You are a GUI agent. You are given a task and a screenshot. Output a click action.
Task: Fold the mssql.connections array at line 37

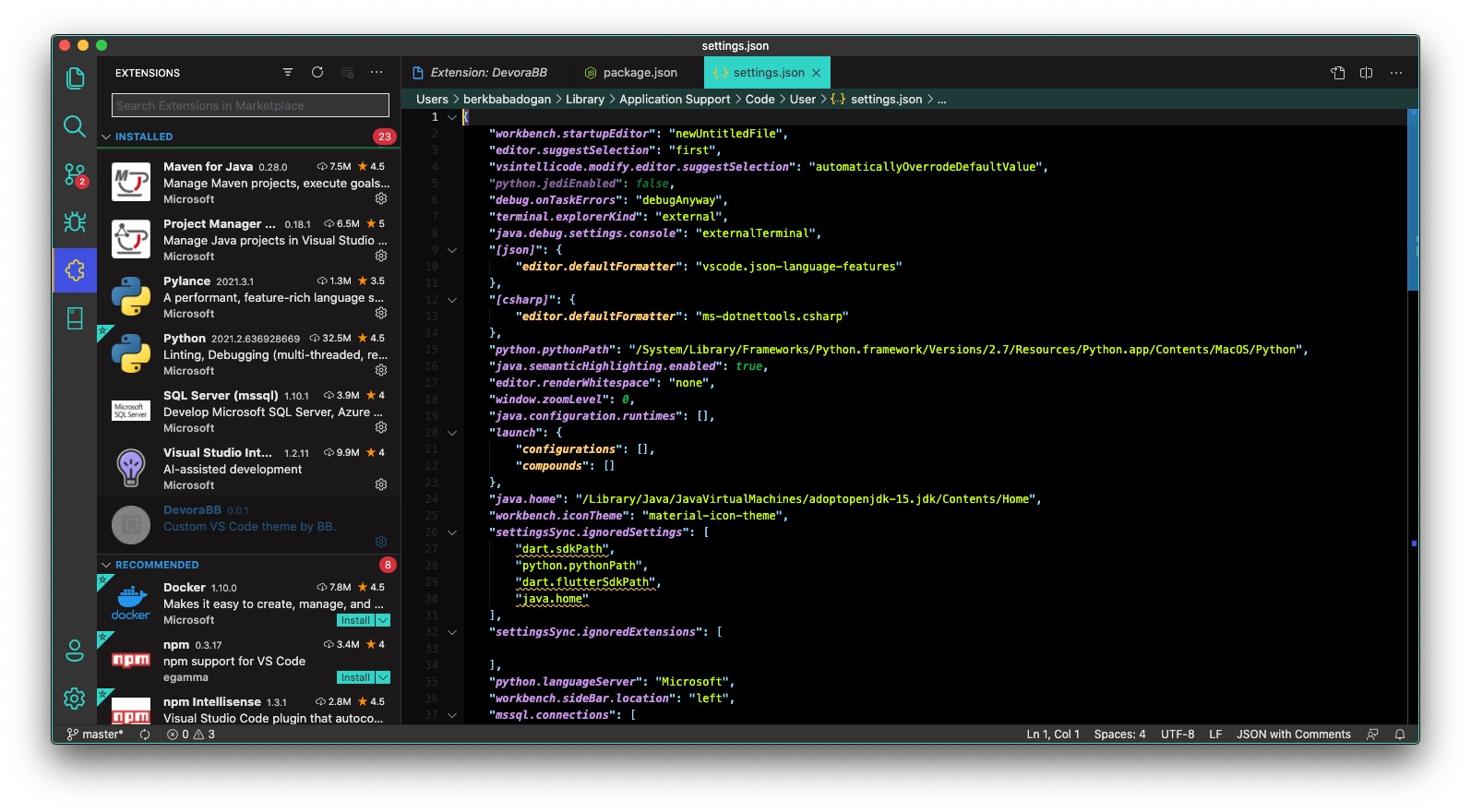coord(452,715)
